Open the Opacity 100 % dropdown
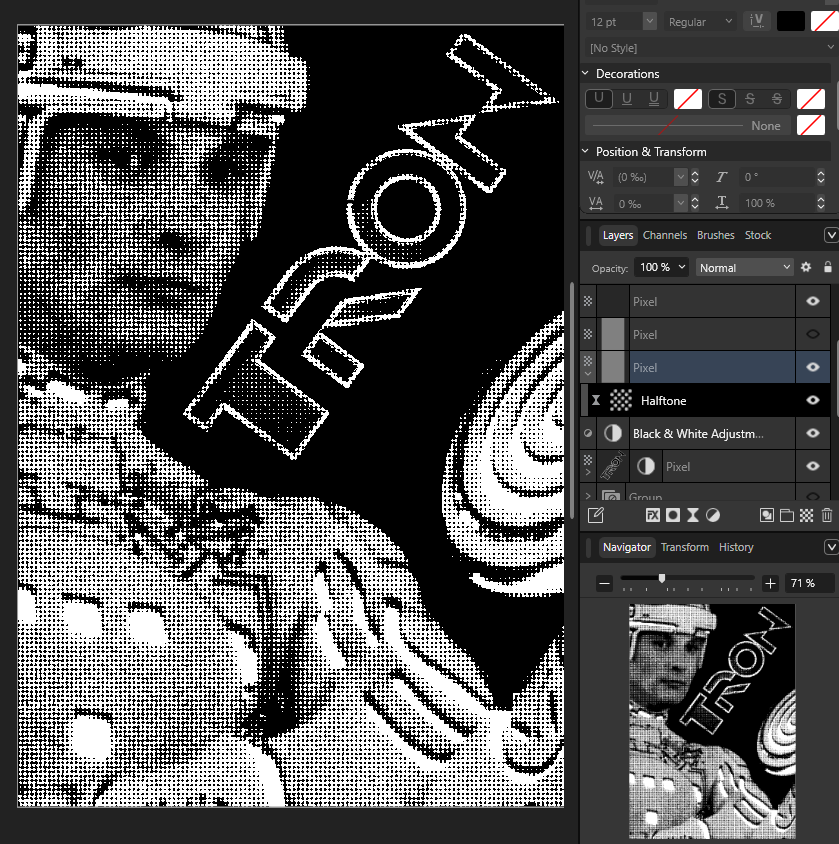Image resolution: width=839 pixels, height=844 pixels. (662, 268)
